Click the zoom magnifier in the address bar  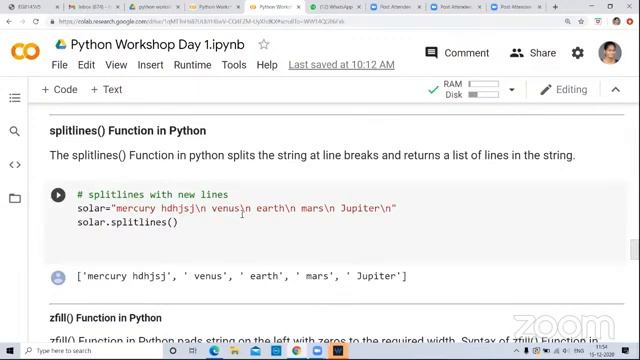pos(568,22)
